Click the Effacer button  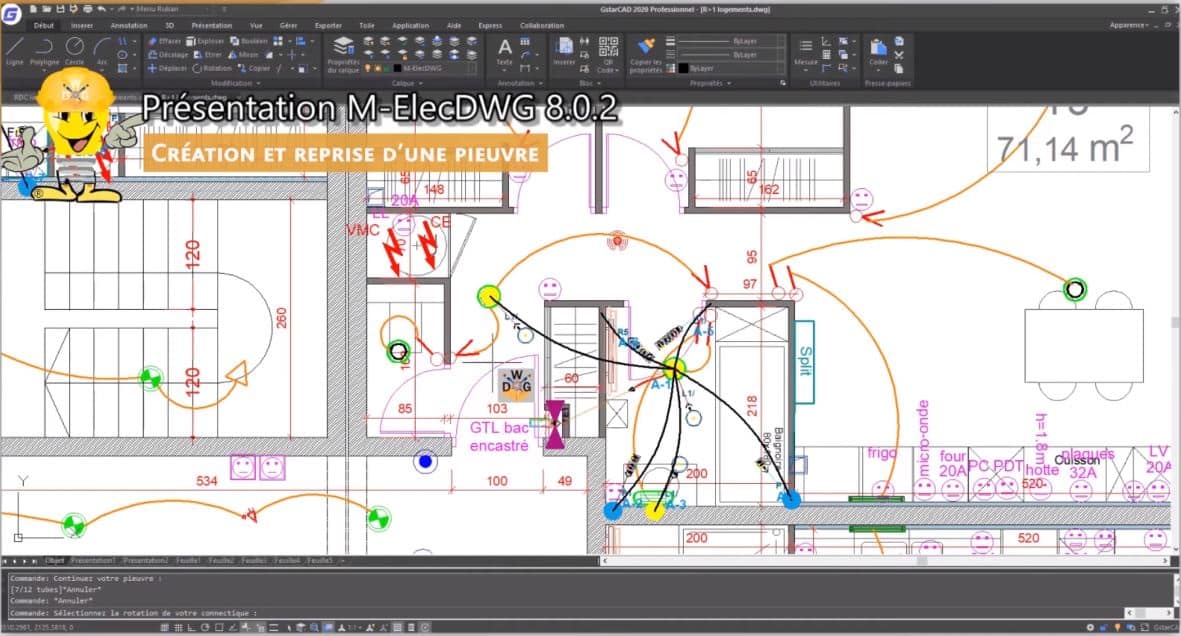[165, 41]
